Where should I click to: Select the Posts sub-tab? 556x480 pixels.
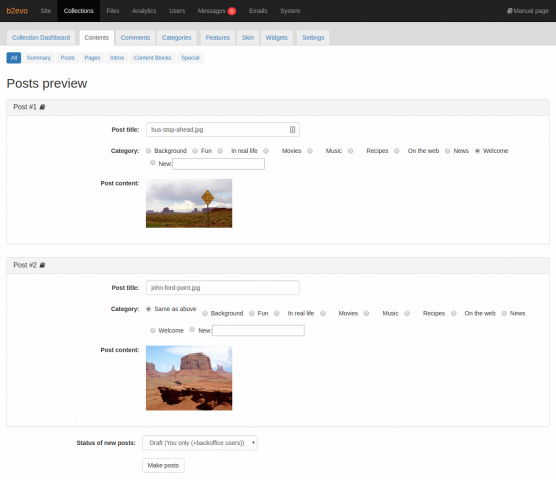(67, 58)
